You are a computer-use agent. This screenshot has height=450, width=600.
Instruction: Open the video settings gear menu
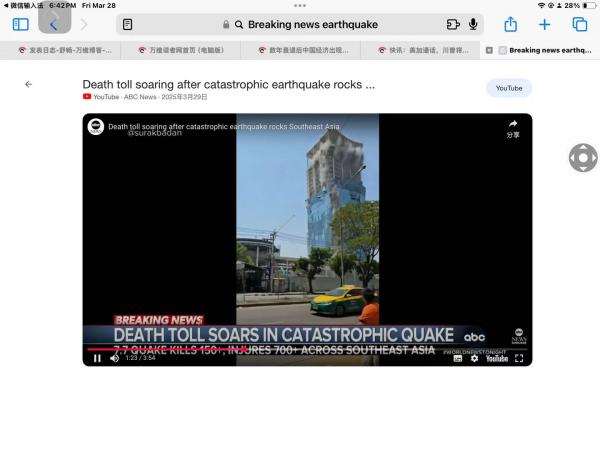475,358
